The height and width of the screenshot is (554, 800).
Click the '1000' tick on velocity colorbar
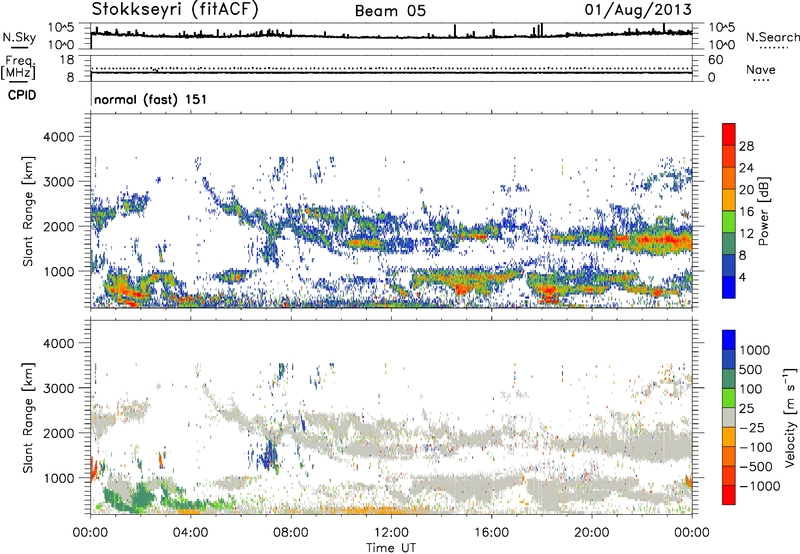755,350
